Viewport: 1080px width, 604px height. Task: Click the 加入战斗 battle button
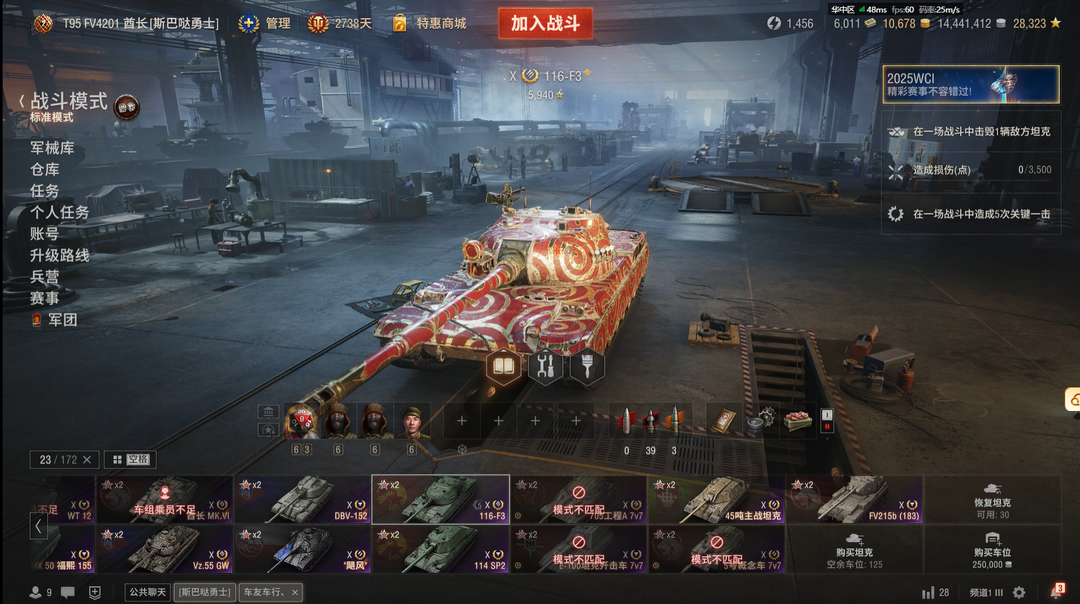coord(546,23)
